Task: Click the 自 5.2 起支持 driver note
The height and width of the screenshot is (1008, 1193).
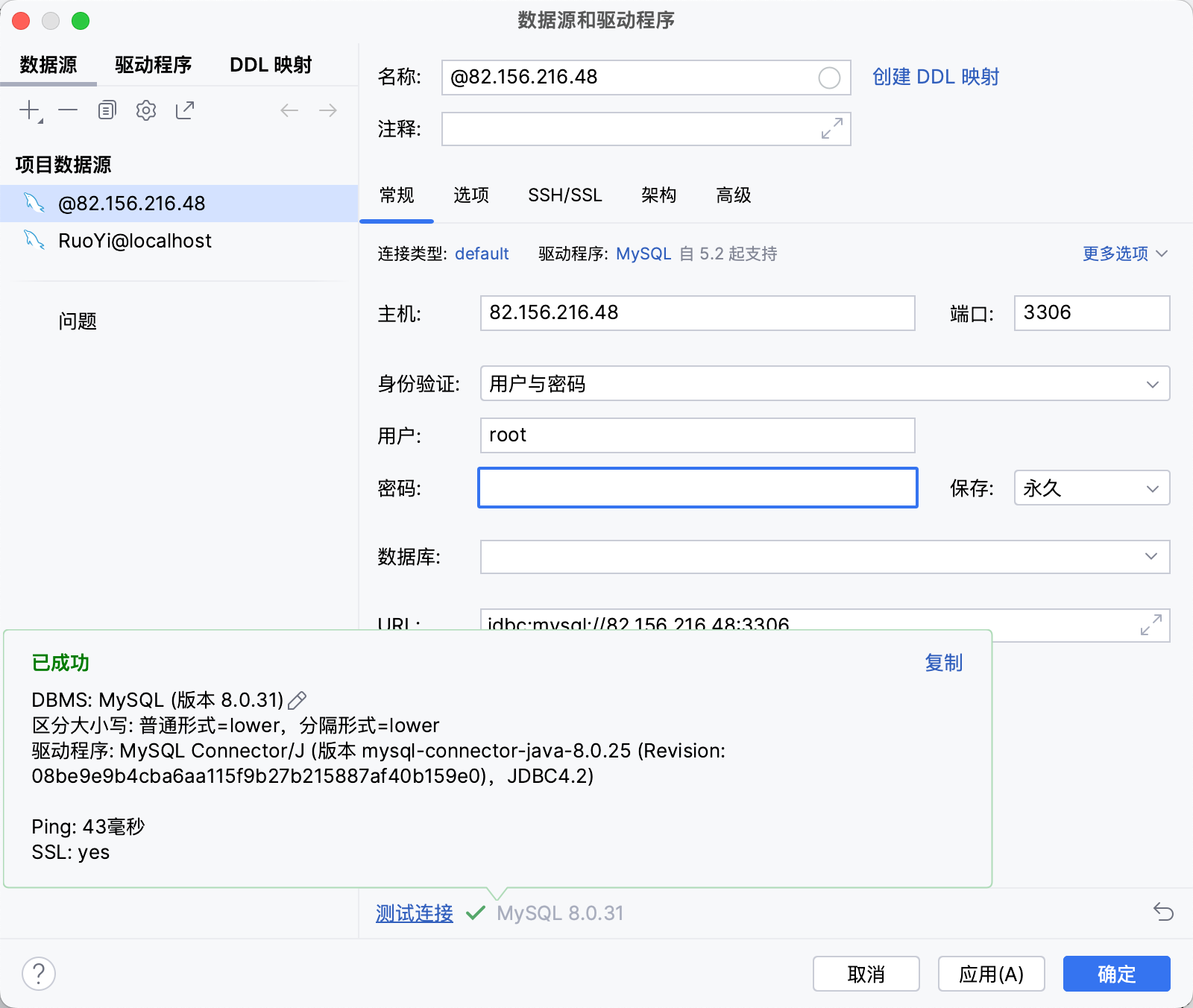Action: tap(728, 253)
